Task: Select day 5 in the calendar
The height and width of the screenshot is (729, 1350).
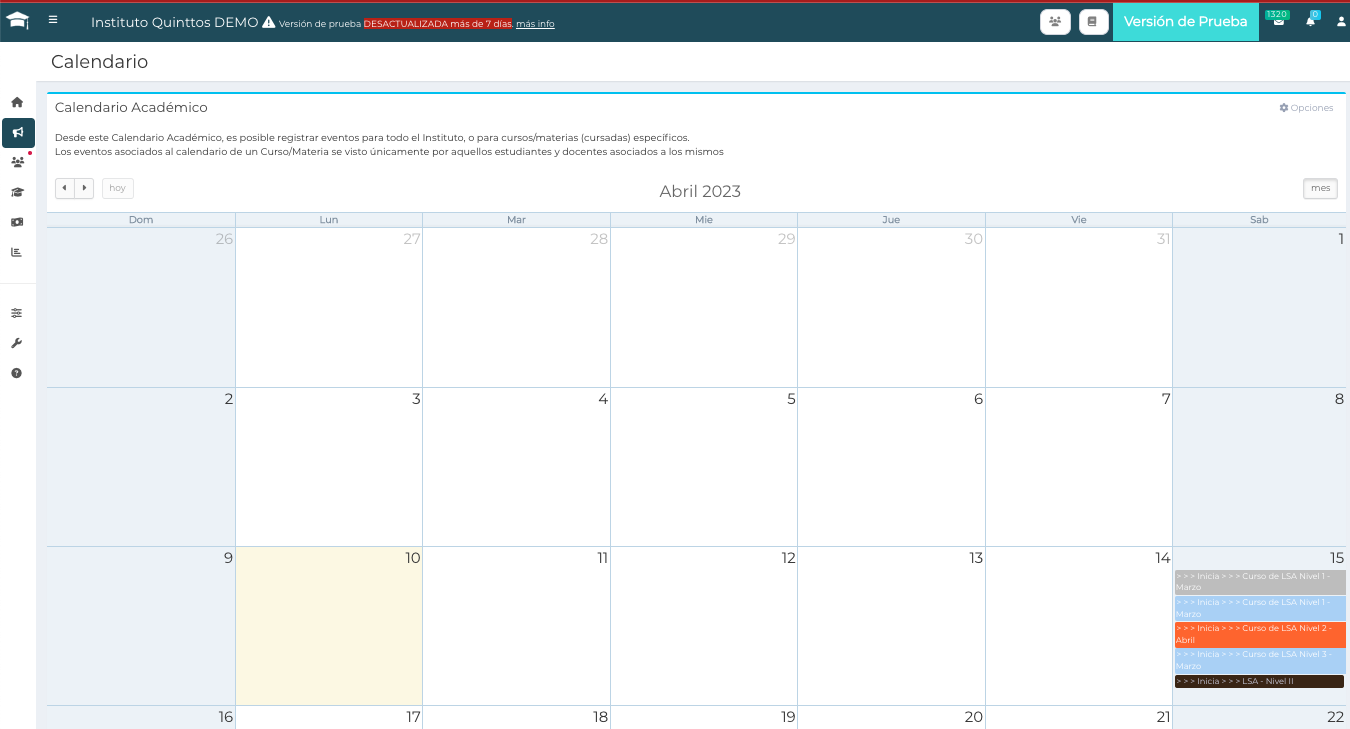Action: point(704,467)
